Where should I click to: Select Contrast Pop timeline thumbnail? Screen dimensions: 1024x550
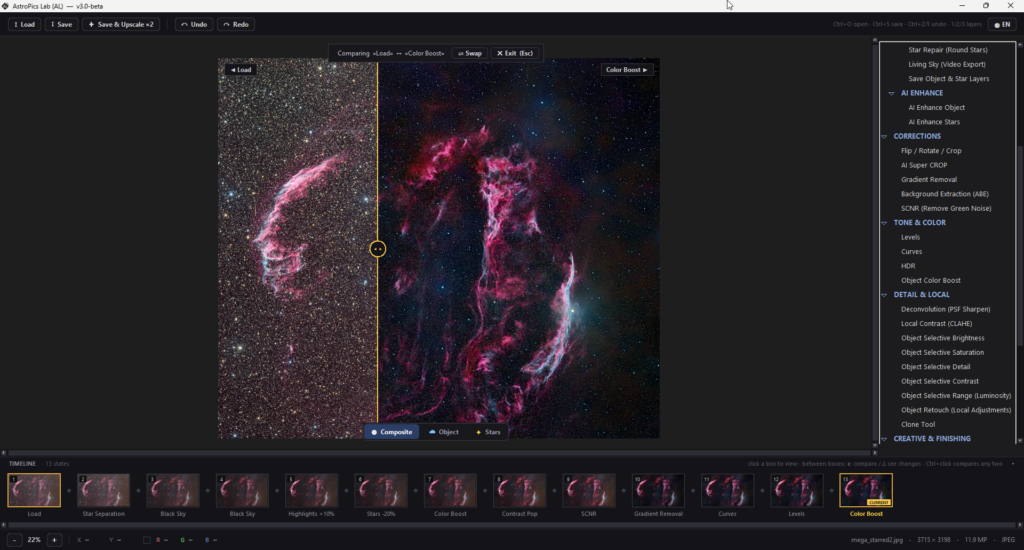[519, 490]
